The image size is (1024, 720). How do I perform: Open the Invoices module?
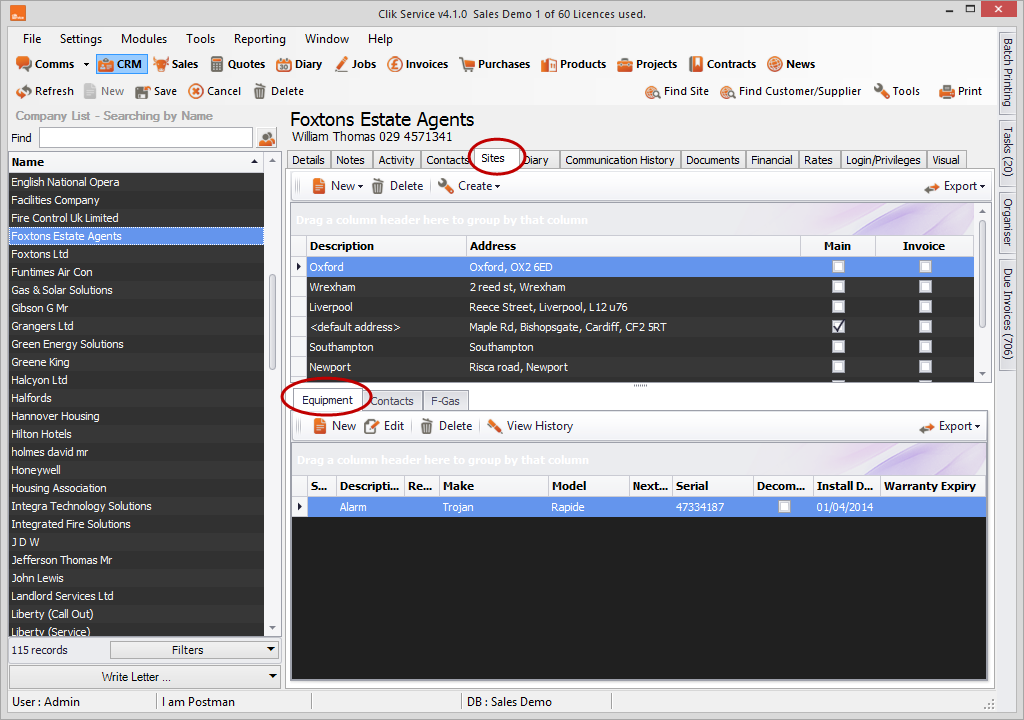coord(396,64)
